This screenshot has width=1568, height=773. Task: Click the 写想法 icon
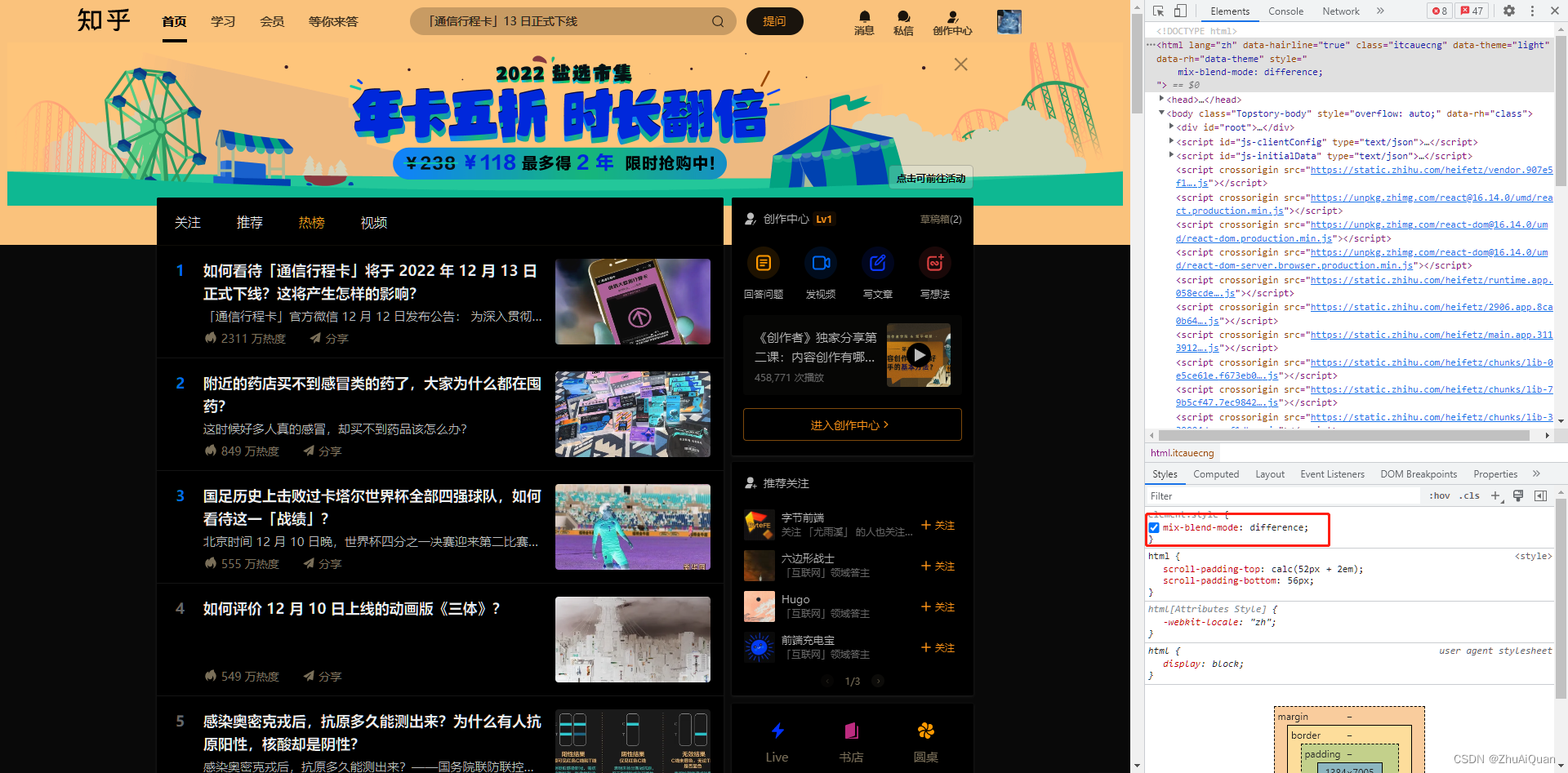pyautogui.click(x=935, y=263)
